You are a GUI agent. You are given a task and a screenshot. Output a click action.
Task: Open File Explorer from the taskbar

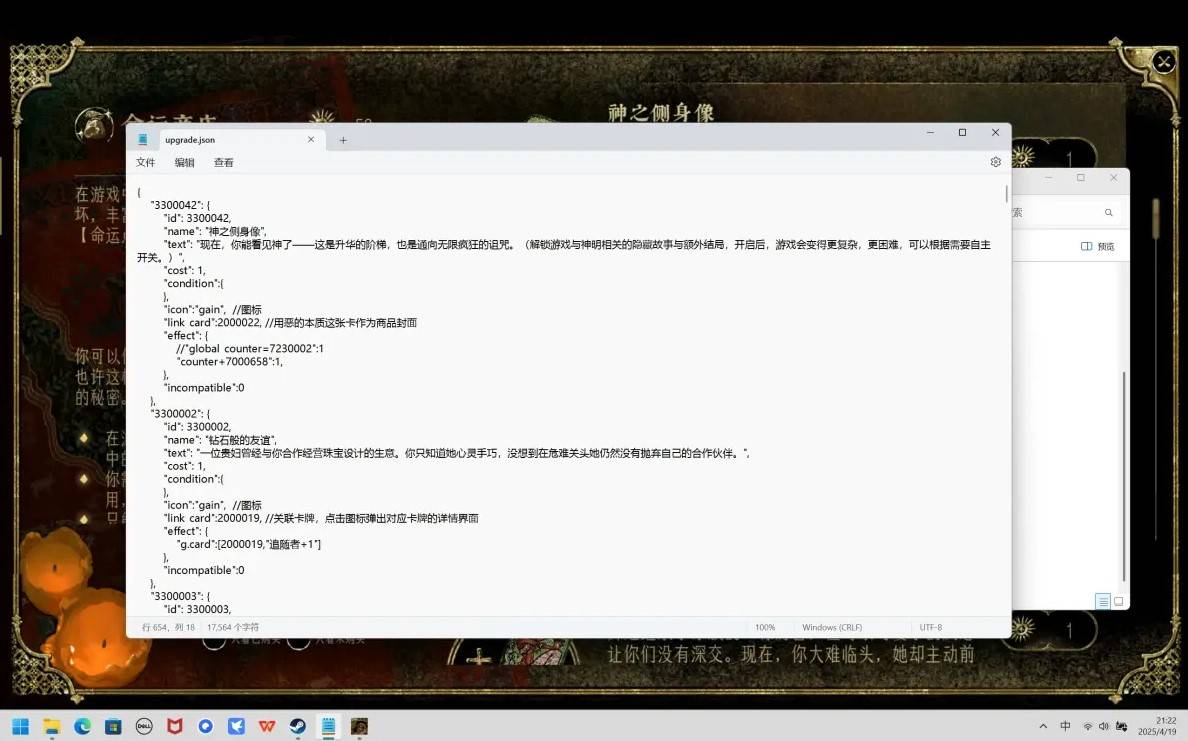point(52,726)
